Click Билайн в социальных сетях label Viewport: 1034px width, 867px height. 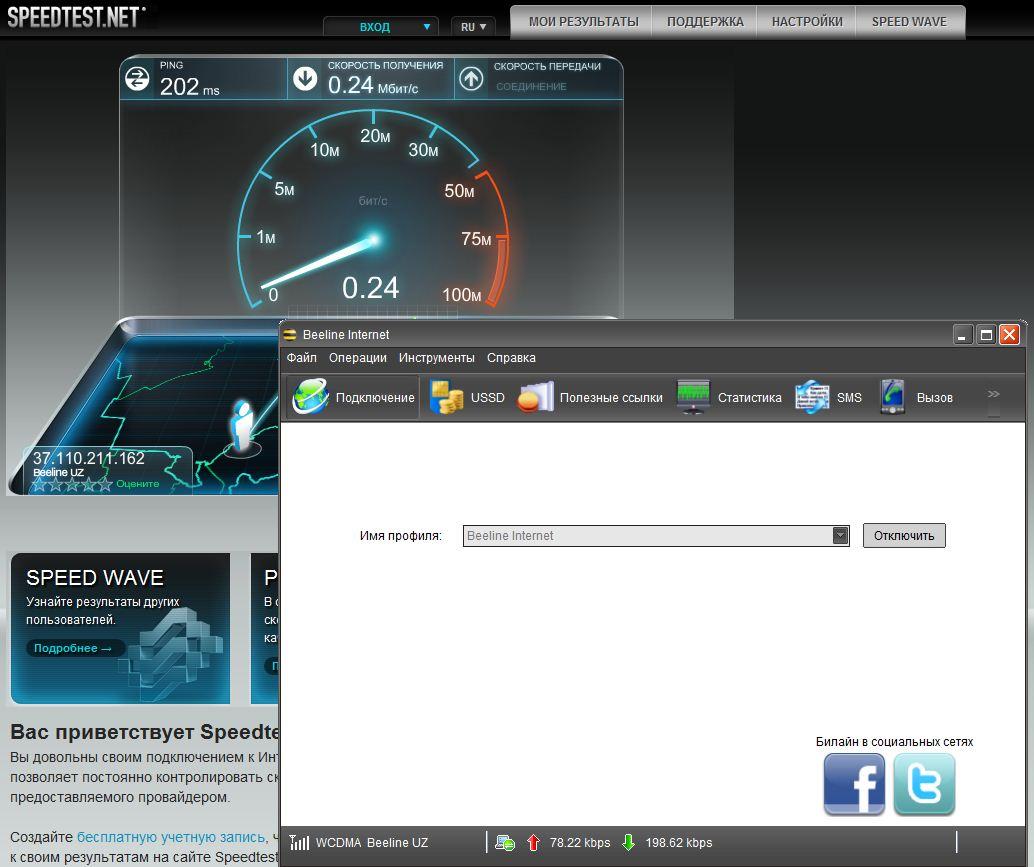[894, 742]
